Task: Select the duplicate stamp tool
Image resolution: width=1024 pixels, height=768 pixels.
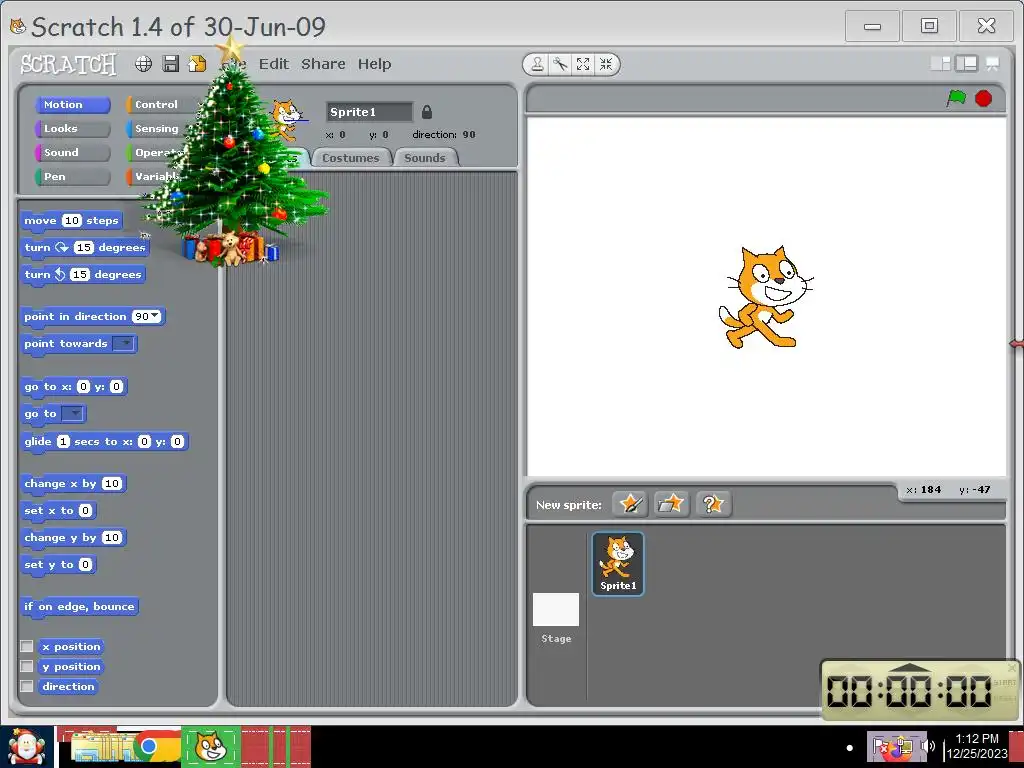Action: 537,64
